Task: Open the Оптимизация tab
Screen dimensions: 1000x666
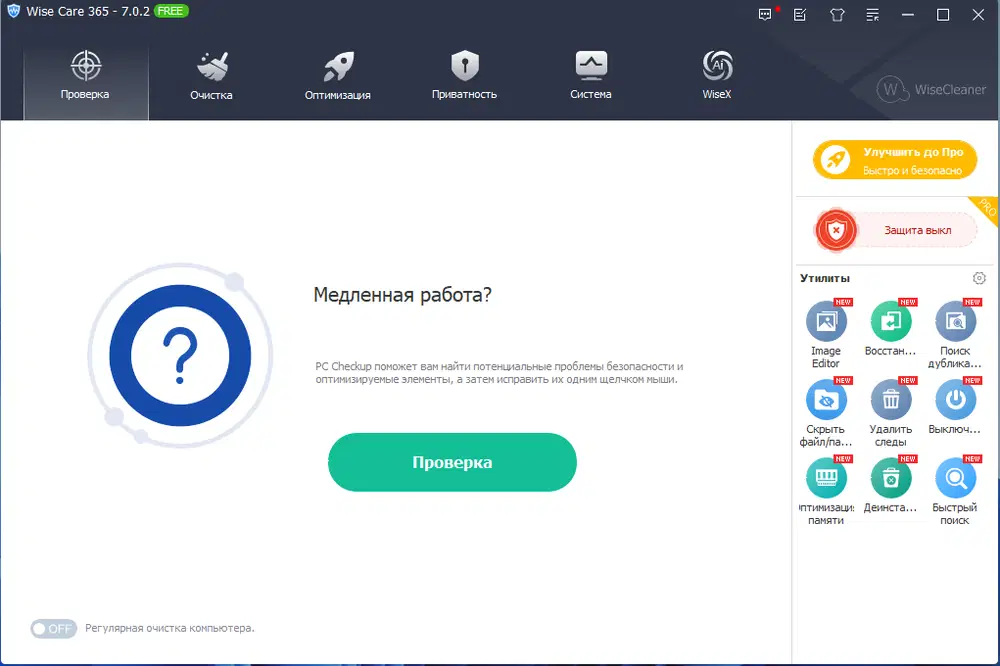Action: click(x=338, y=77)
